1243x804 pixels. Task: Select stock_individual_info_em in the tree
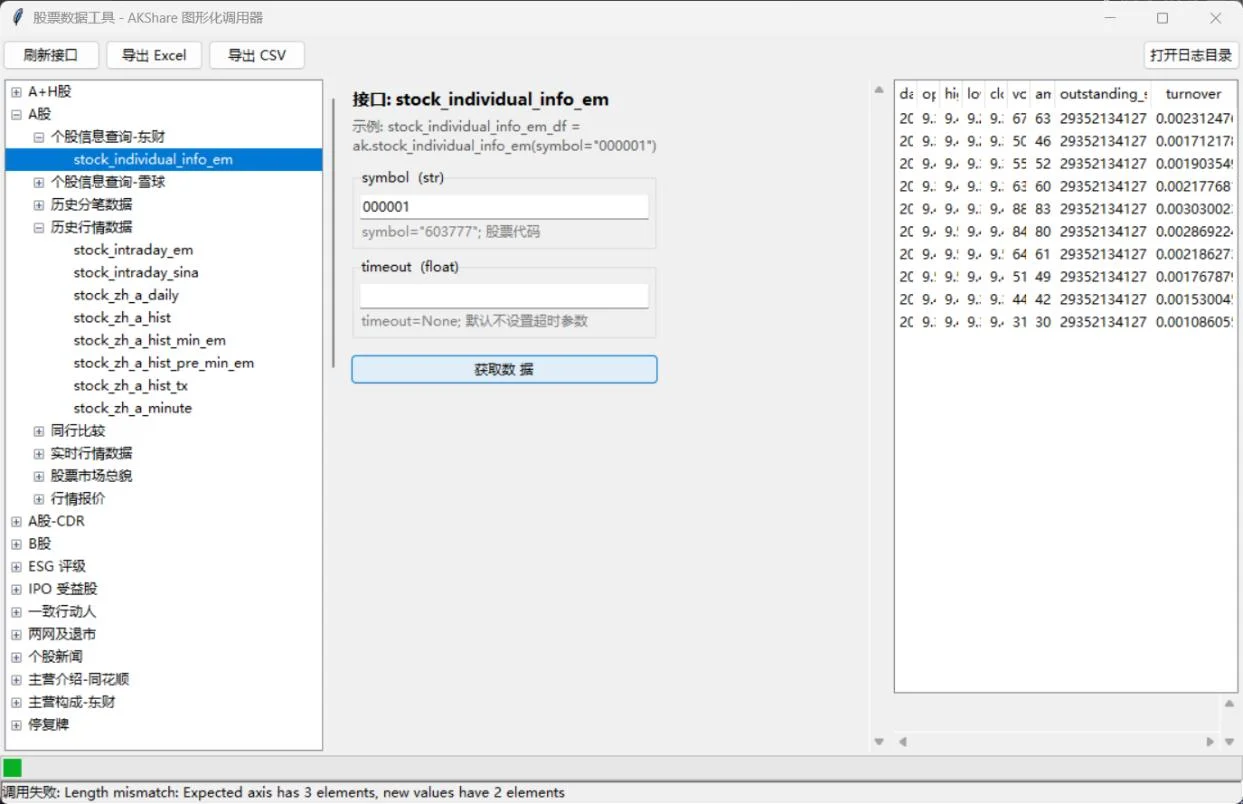point(164,160)
